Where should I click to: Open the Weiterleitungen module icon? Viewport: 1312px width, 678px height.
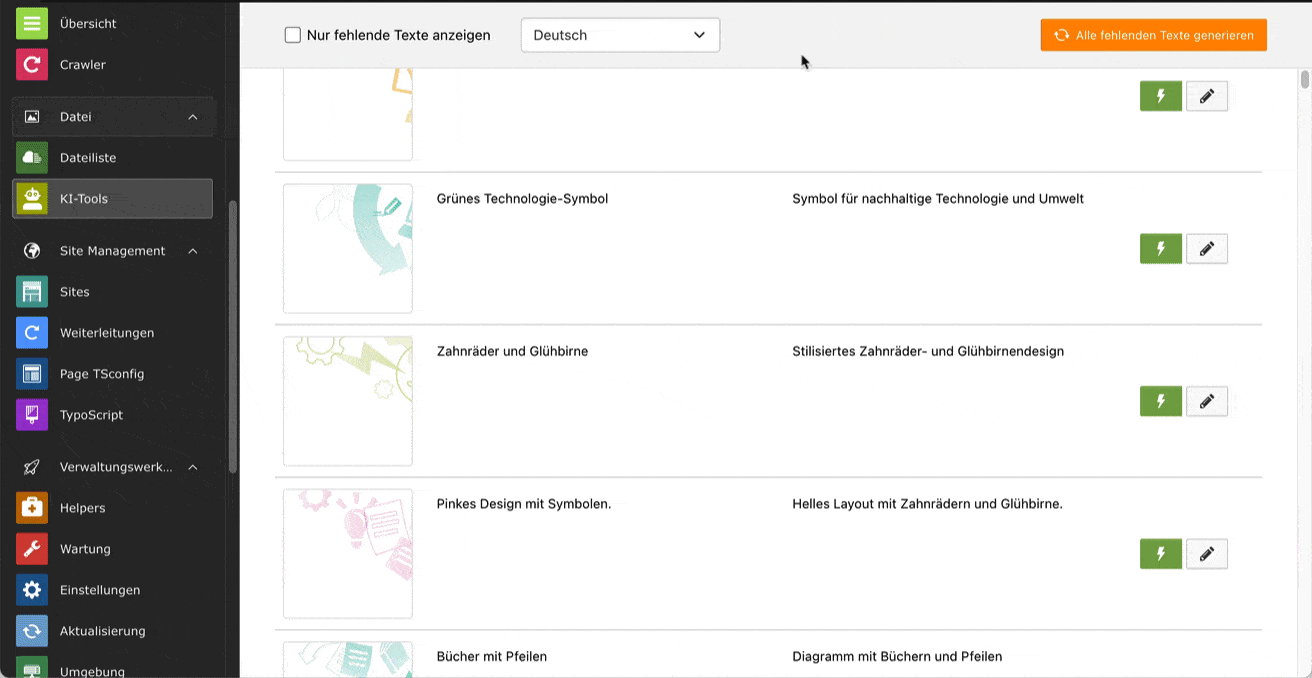click(32, 333)
